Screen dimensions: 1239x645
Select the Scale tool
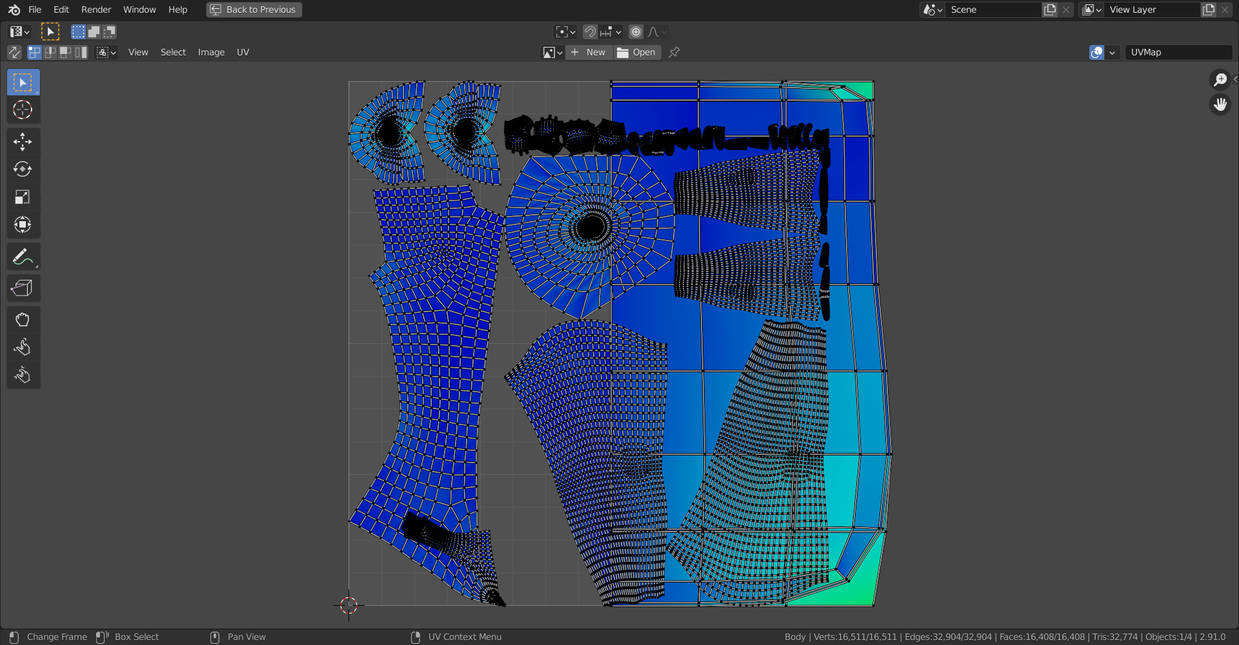coord(23,197)
